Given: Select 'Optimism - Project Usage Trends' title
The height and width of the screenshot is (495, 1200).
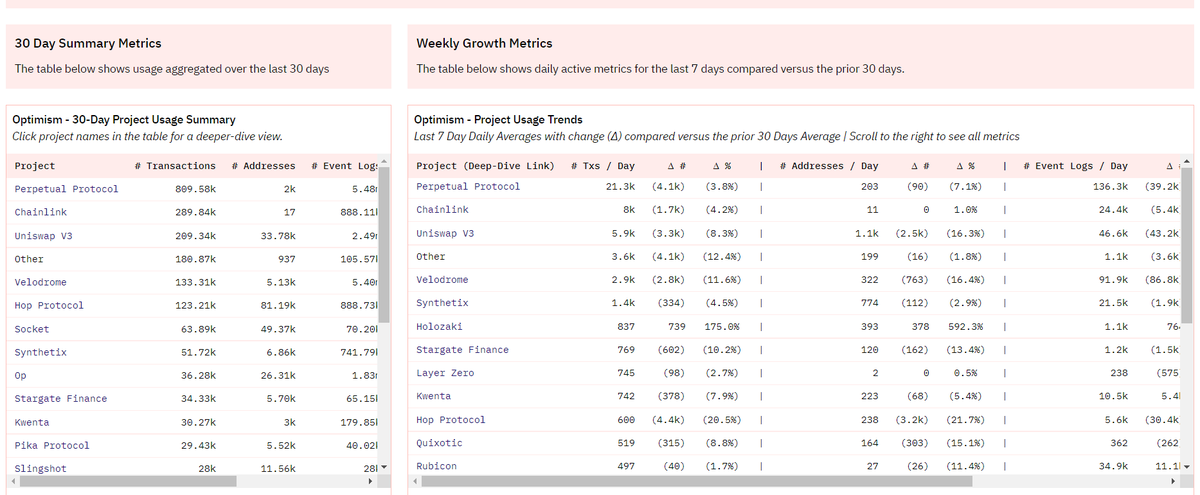Looking at the screenshot, I should pyautogui.click(x=497, y=119).
